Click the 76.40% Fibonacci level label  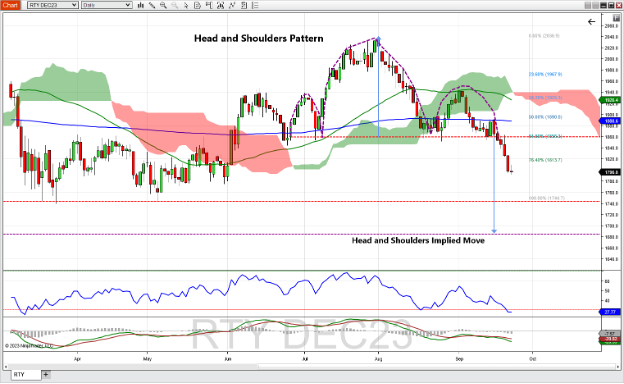pos(545,160)
